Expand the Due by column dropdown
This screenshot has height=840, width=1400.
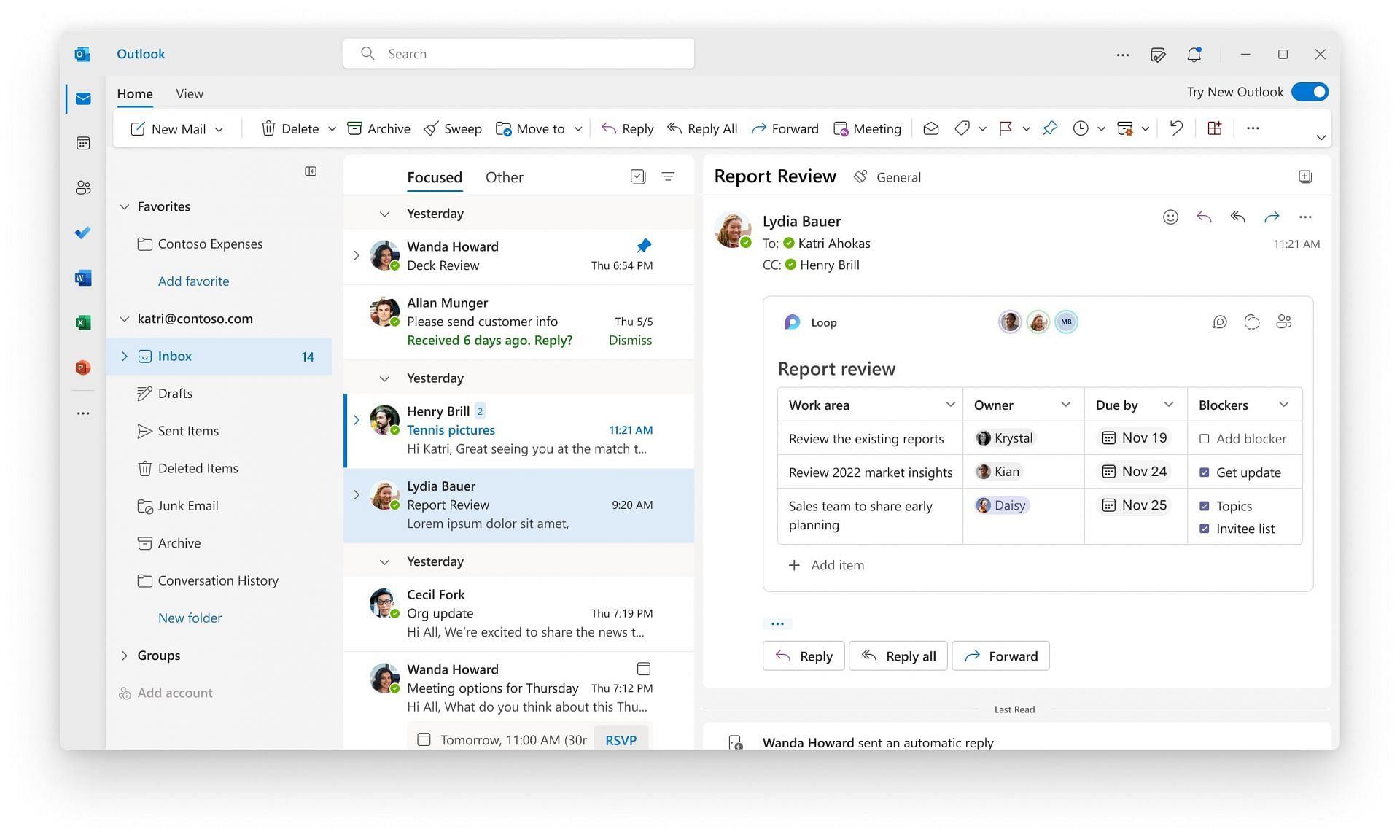(1165, 404)
